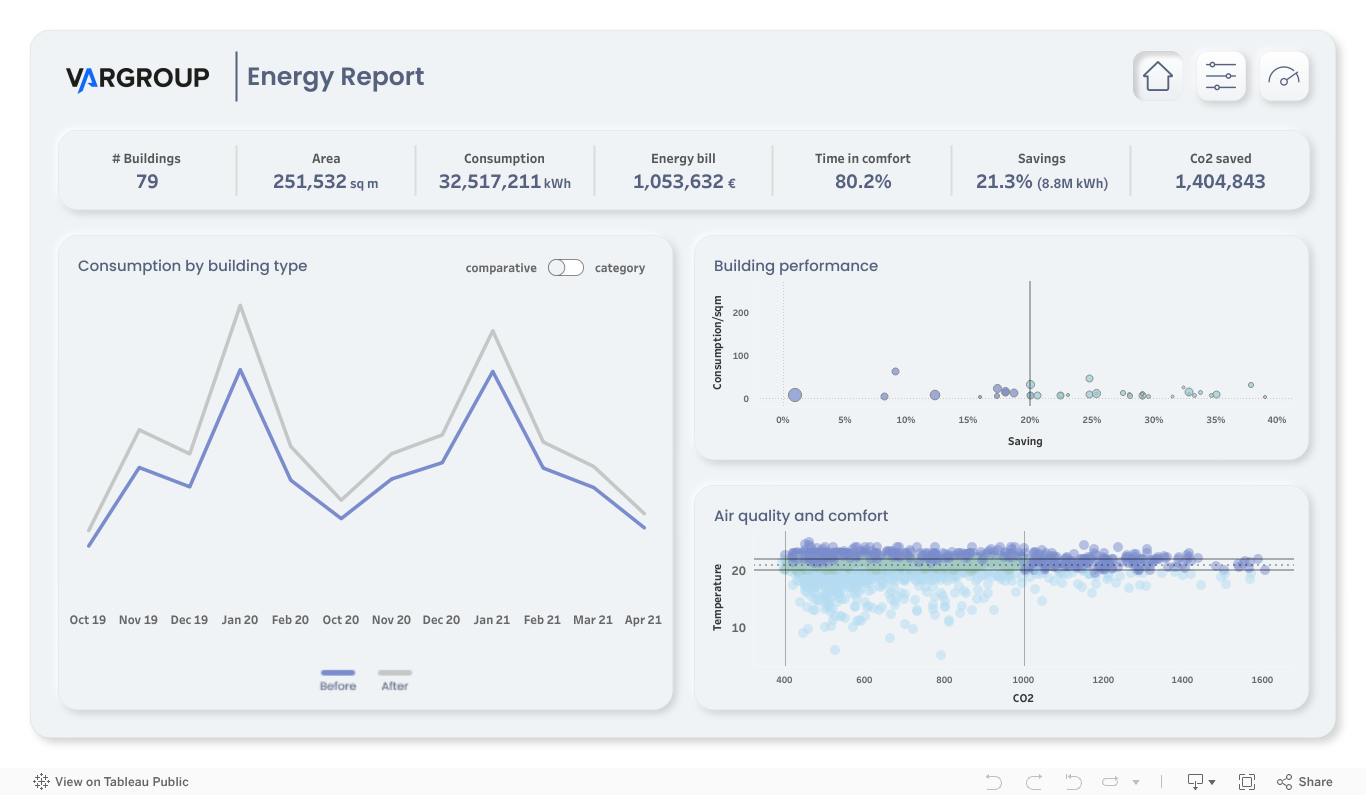This screenshot has width=1366, height=795.
Task: Click the Savings 21.3% value
Action: tap(1041, 182)
